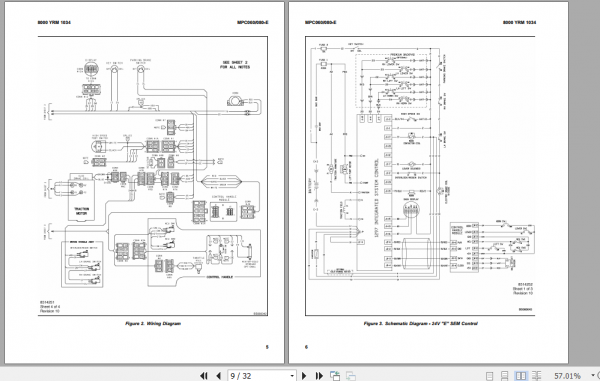Open the page number dropdown arrow
The image size is (600, 381).
coord(292,376)
